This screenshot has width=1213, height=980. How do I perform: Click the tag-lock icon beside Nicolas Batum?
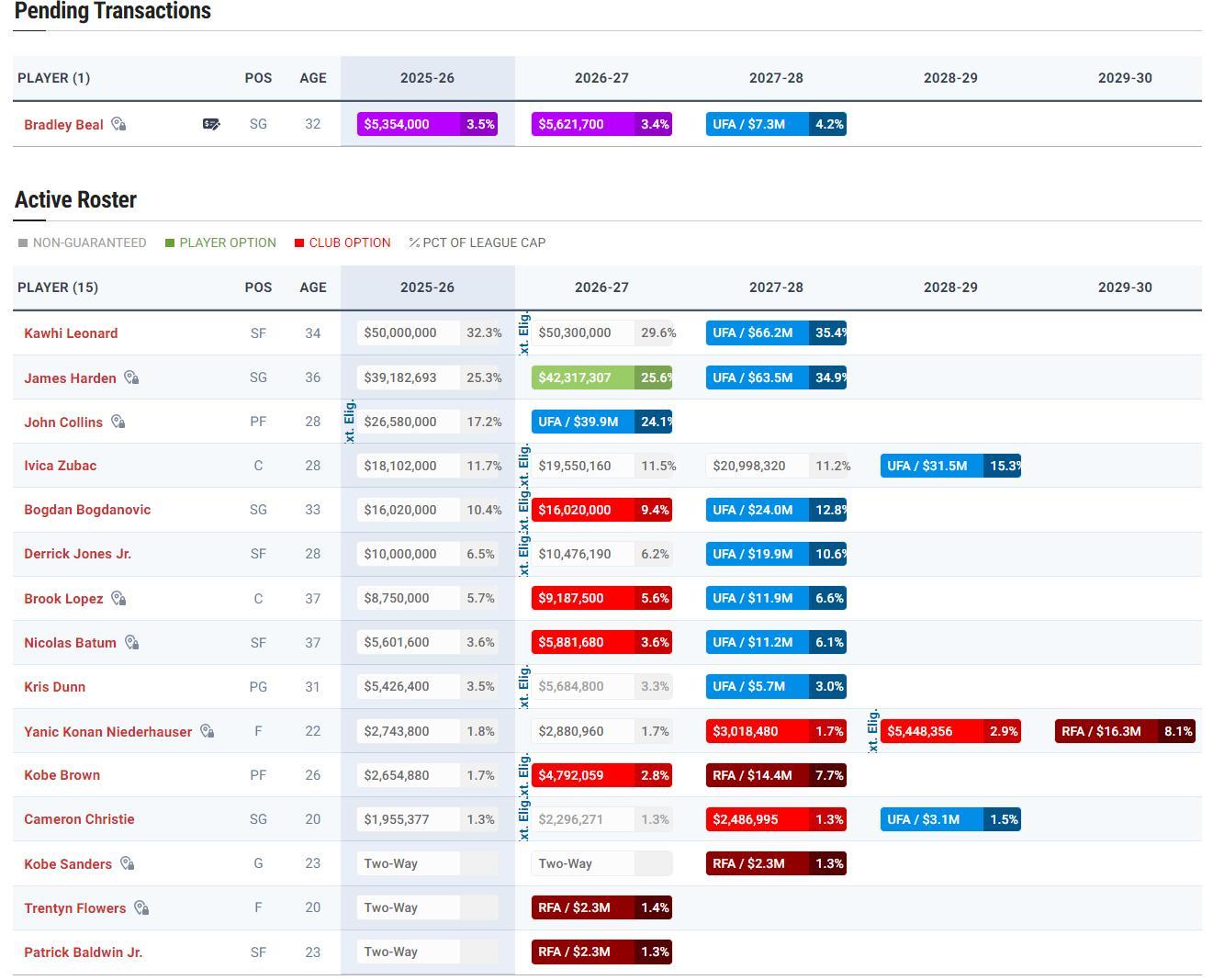pyautogui.click(x=131, y=642)
